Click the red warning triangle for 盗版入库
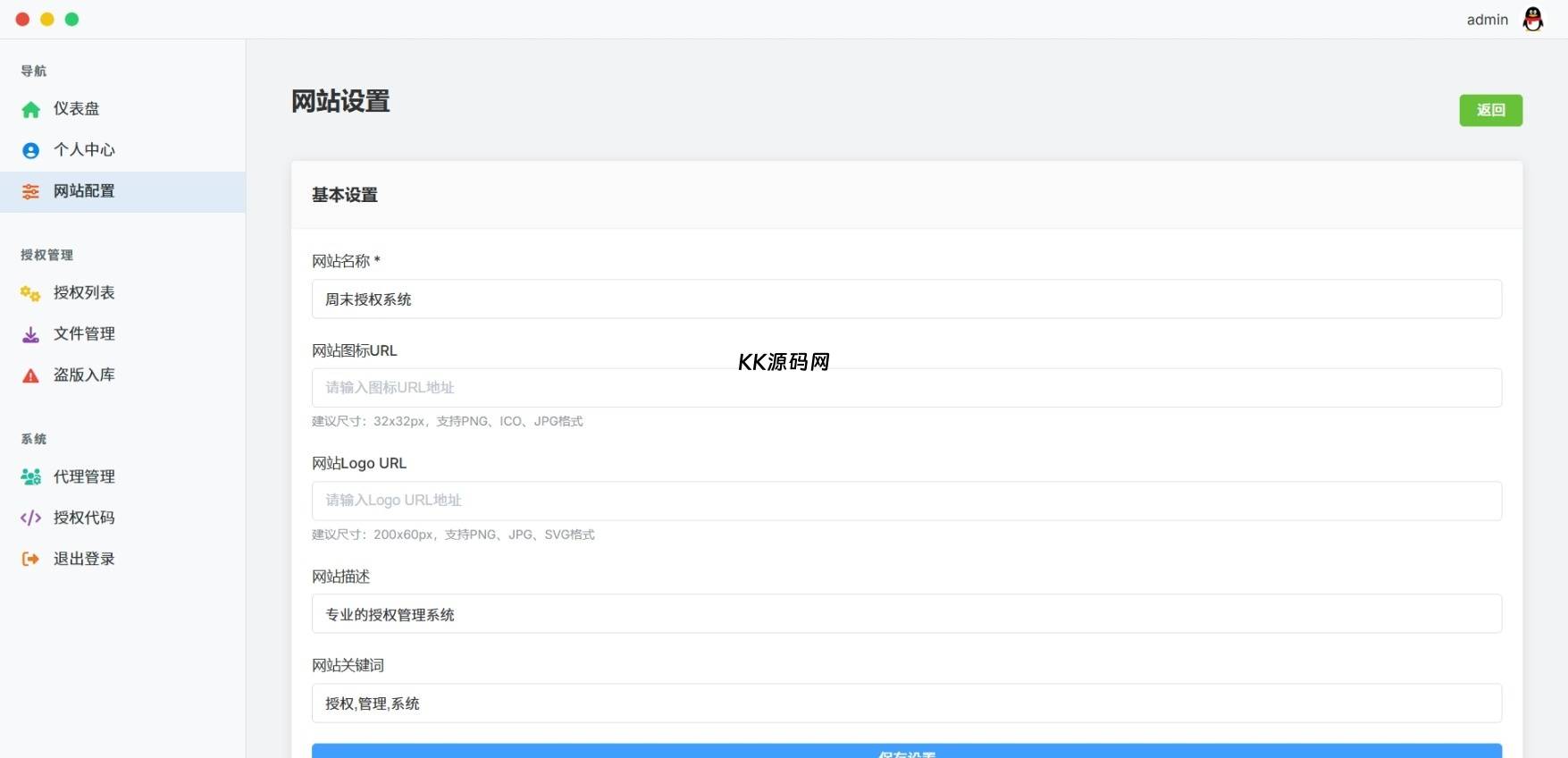 pos(31,375)
